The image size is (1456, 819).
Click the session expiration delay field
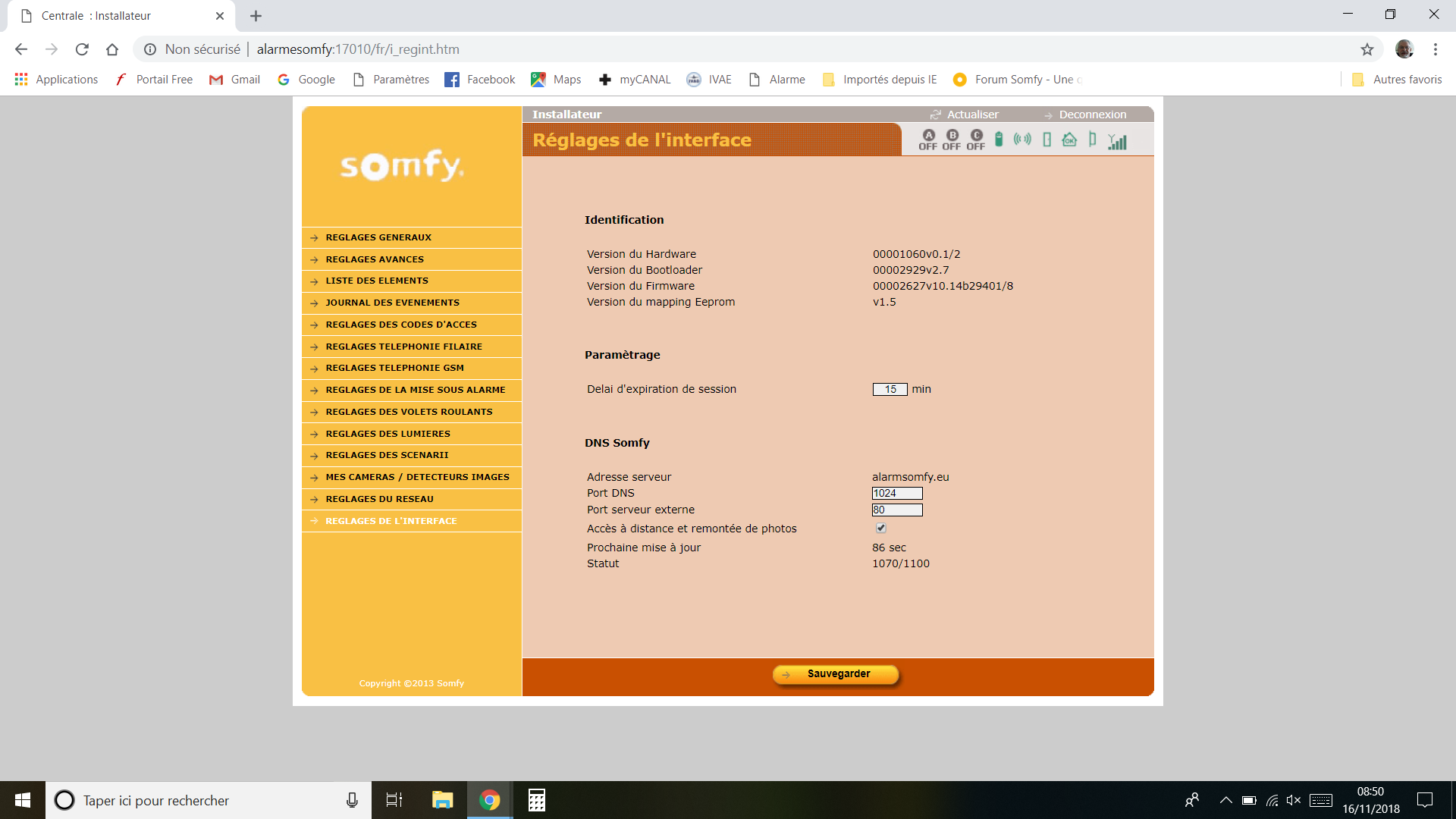pyautogui.click(x=890, y=389)
